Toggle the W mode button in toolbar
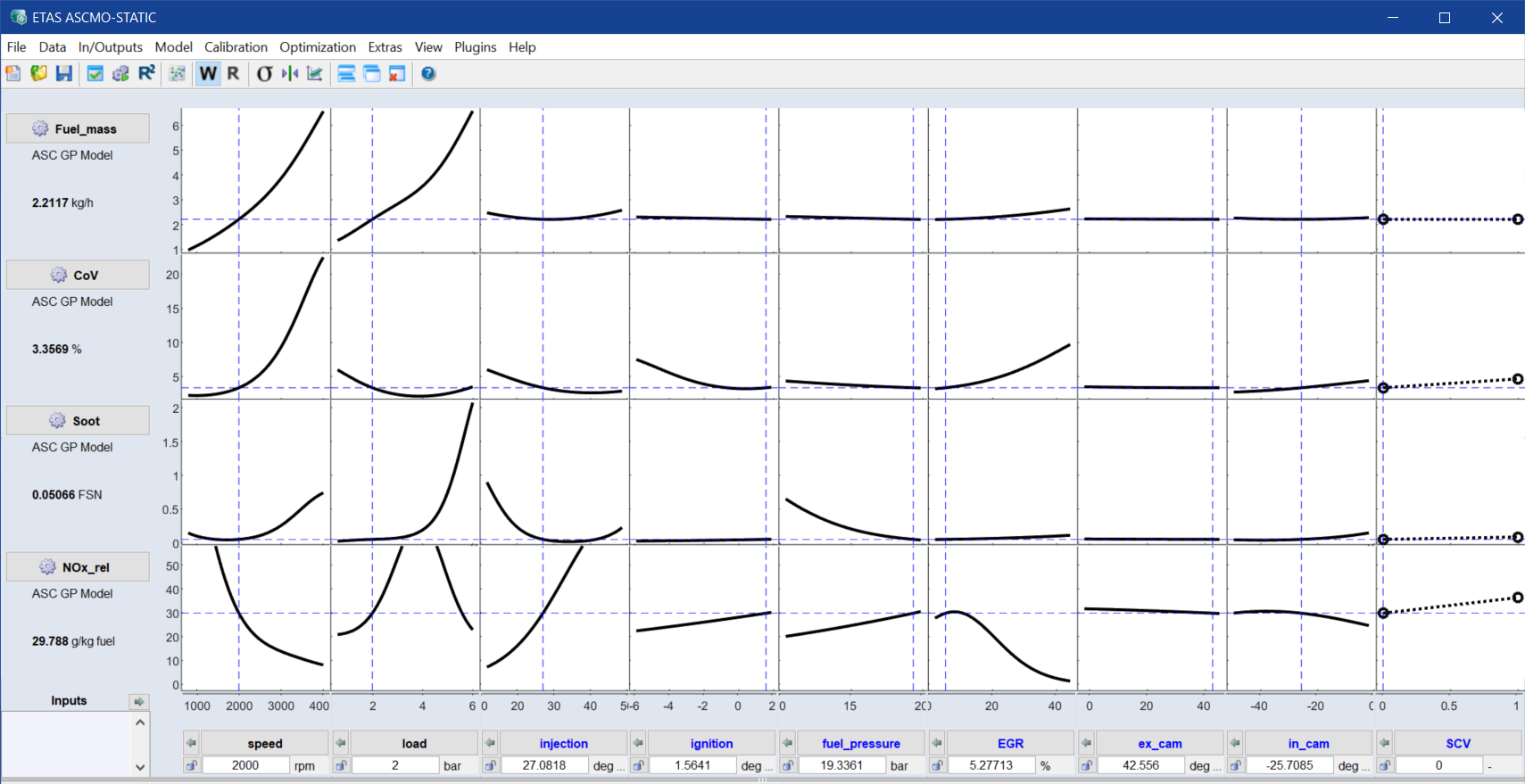 point(208,74)
